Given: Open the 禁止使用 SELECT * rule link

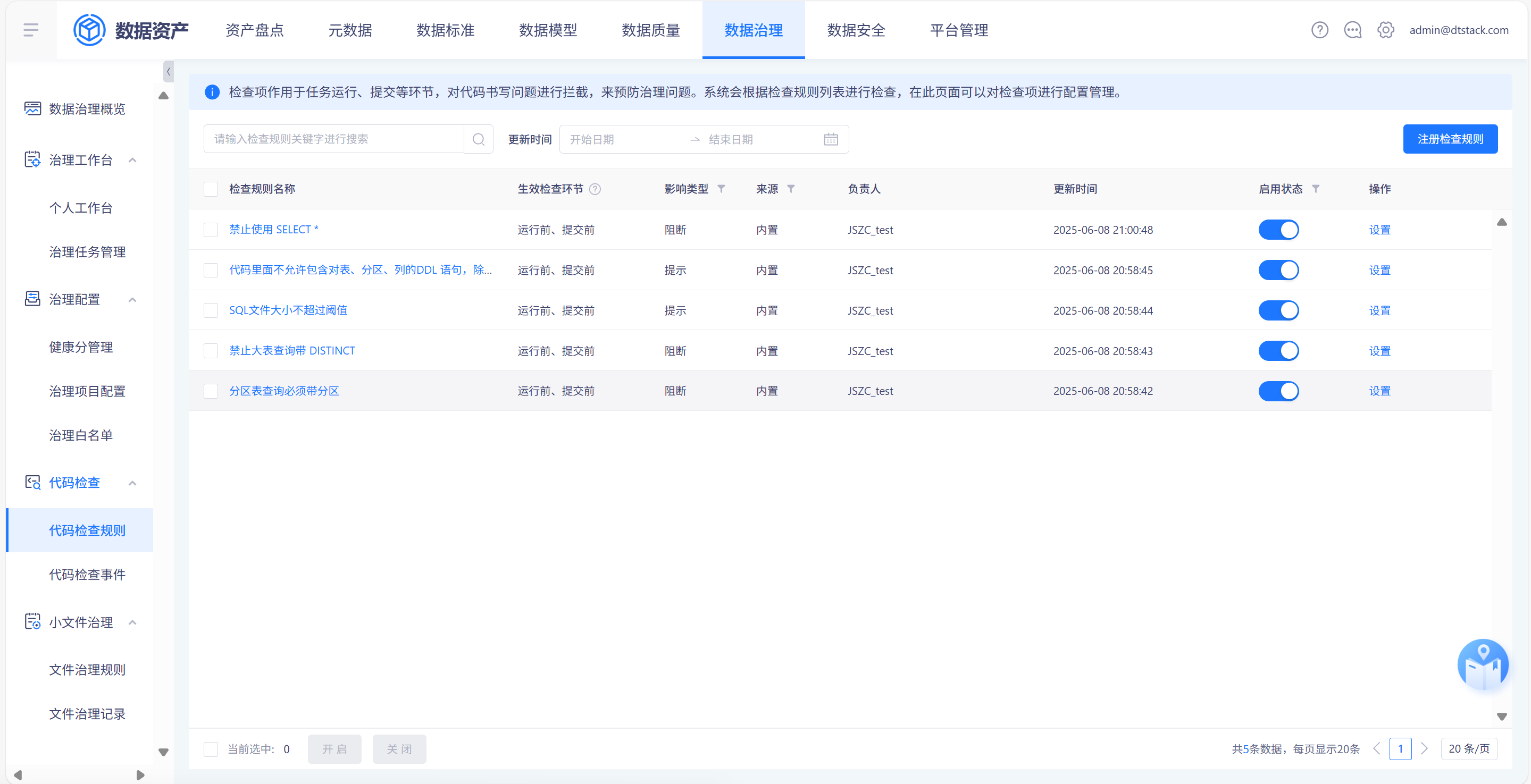Looking at the screenshot, I should click(x=274, y=229).
